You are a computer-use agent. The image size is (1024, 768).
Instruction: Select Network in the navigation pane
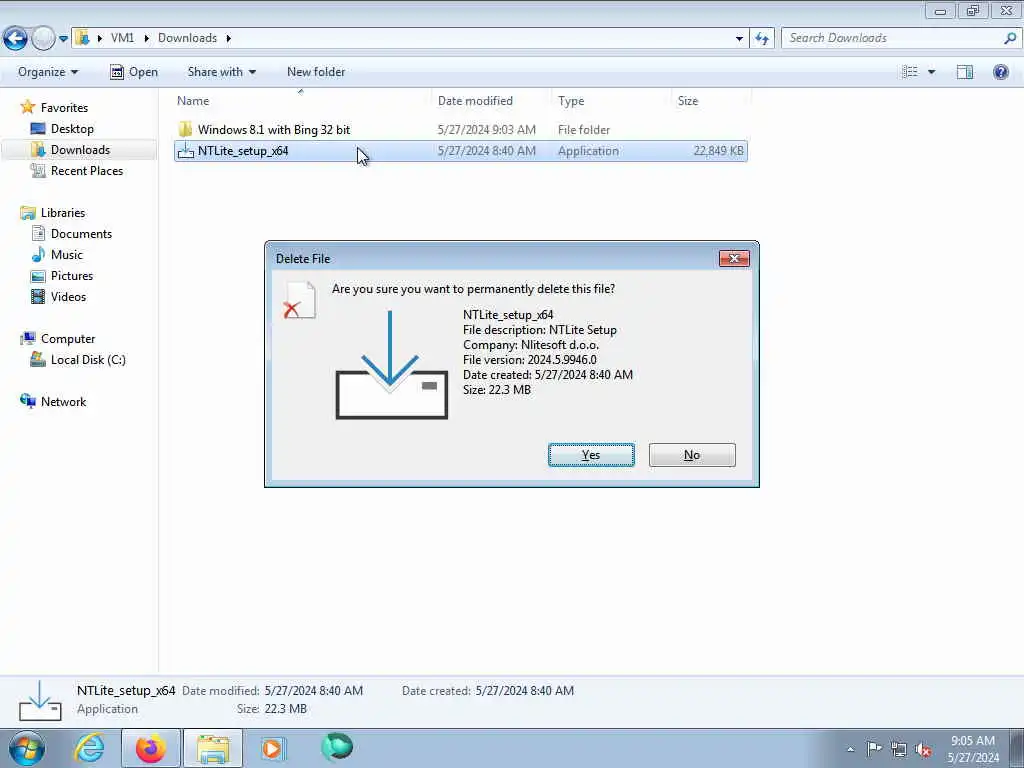63,402
